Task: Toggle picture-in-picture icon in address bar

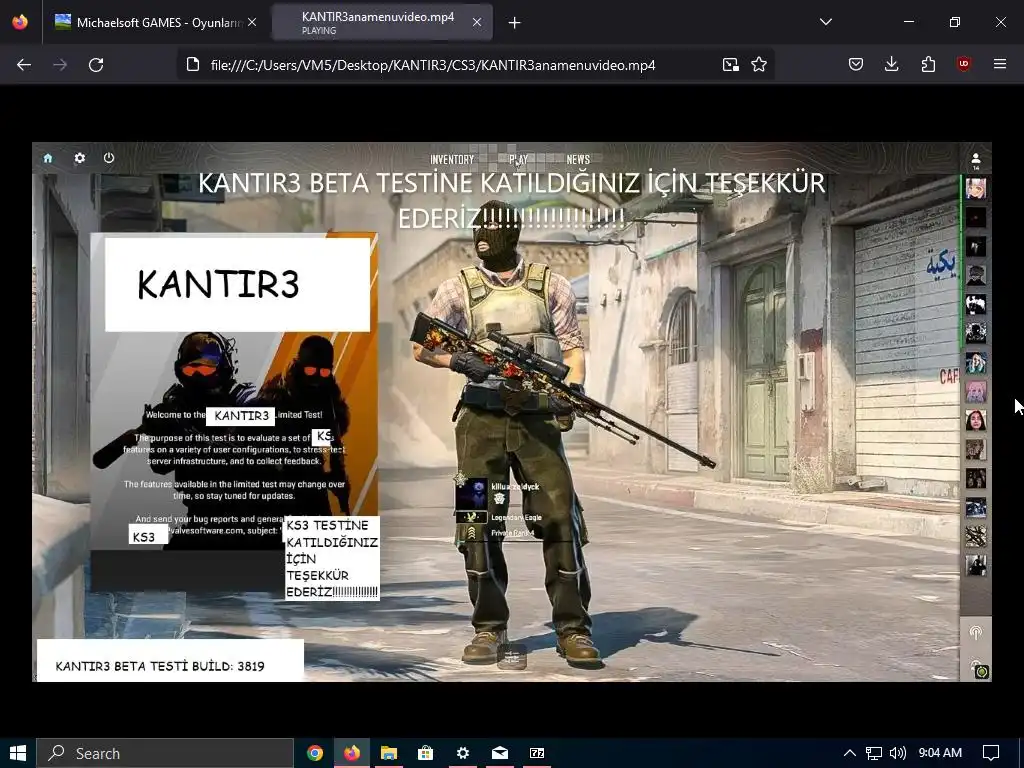Action: point(731,65)
